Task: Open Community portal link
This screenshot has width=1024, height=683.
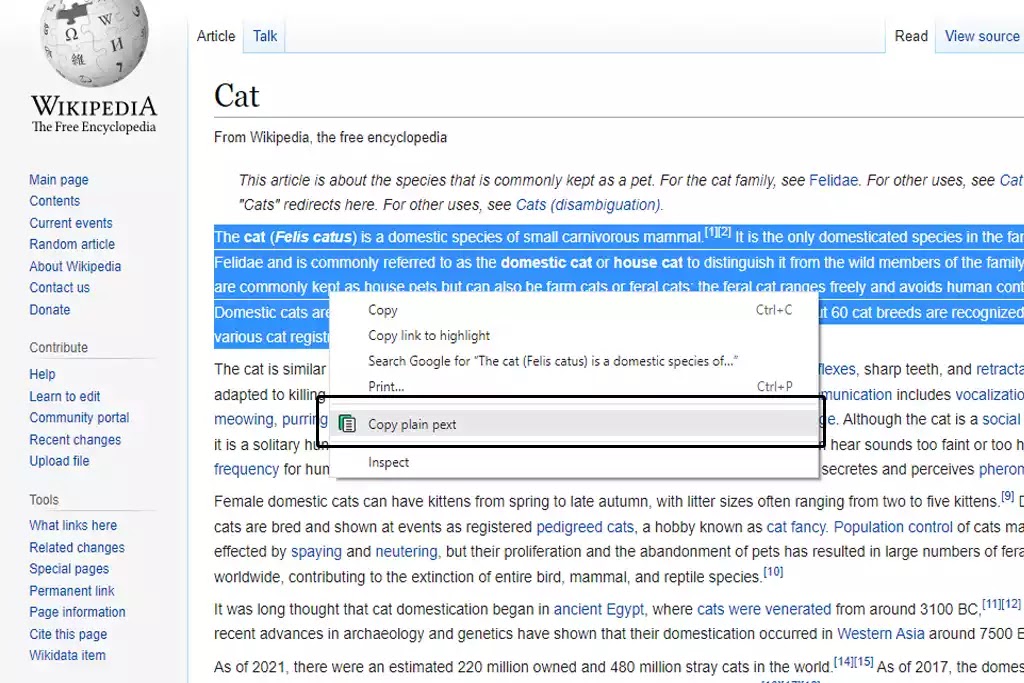Action: [x=79, y=418]
